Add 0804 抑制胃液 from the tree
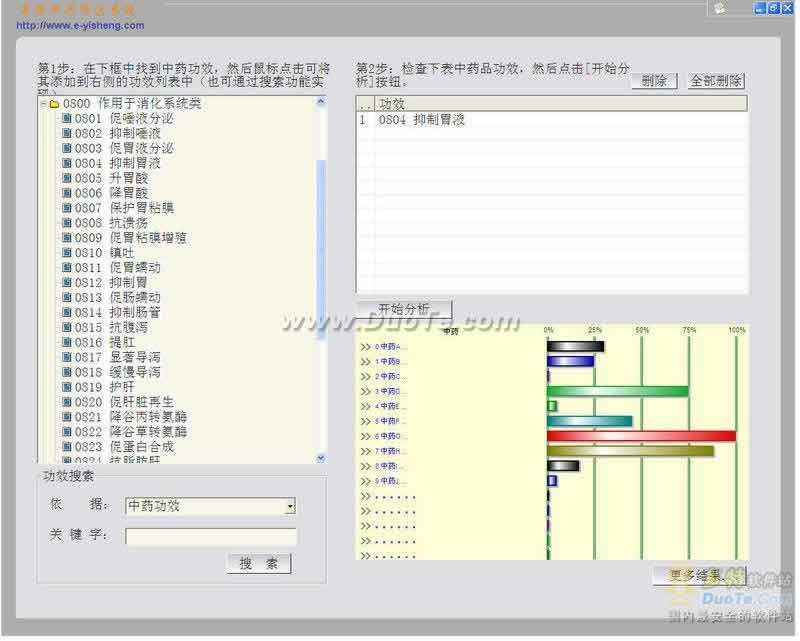 (x=118, y=163)
